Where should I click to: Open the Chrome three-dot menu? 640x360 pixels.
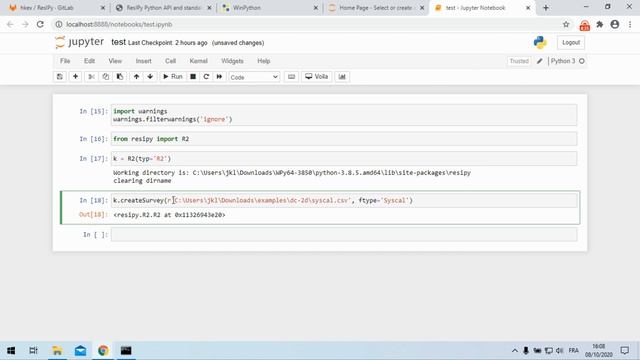[x=630, y=24]
